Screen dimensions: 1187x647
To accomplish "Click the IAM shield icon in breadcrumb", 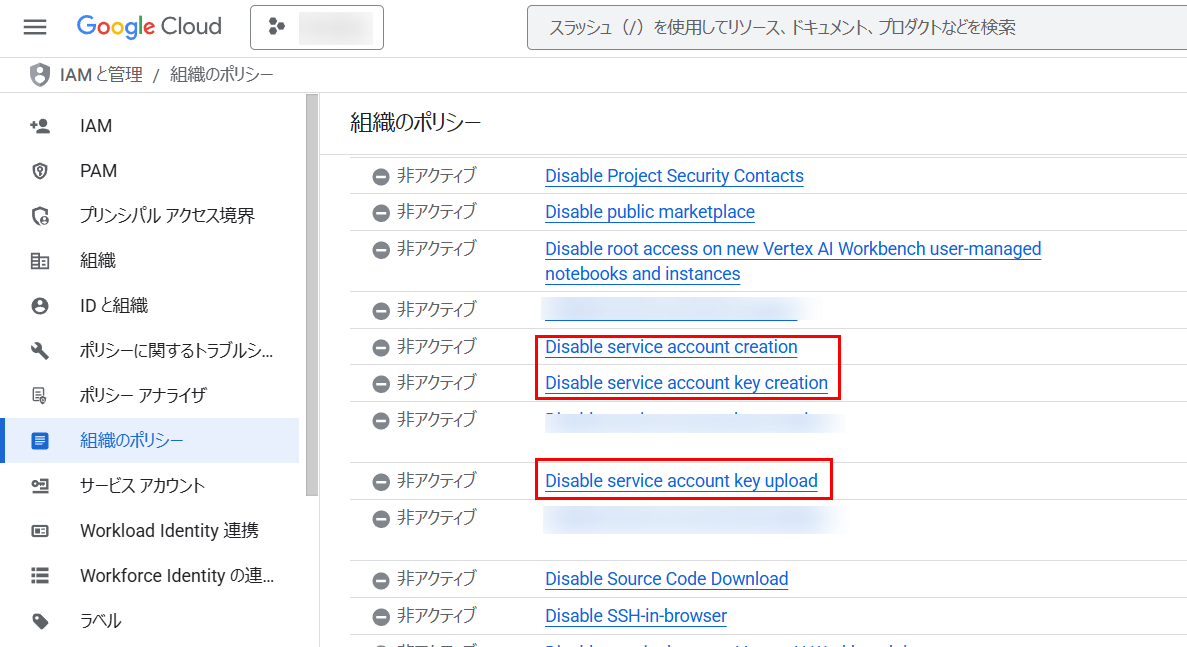I will point(39,75).
